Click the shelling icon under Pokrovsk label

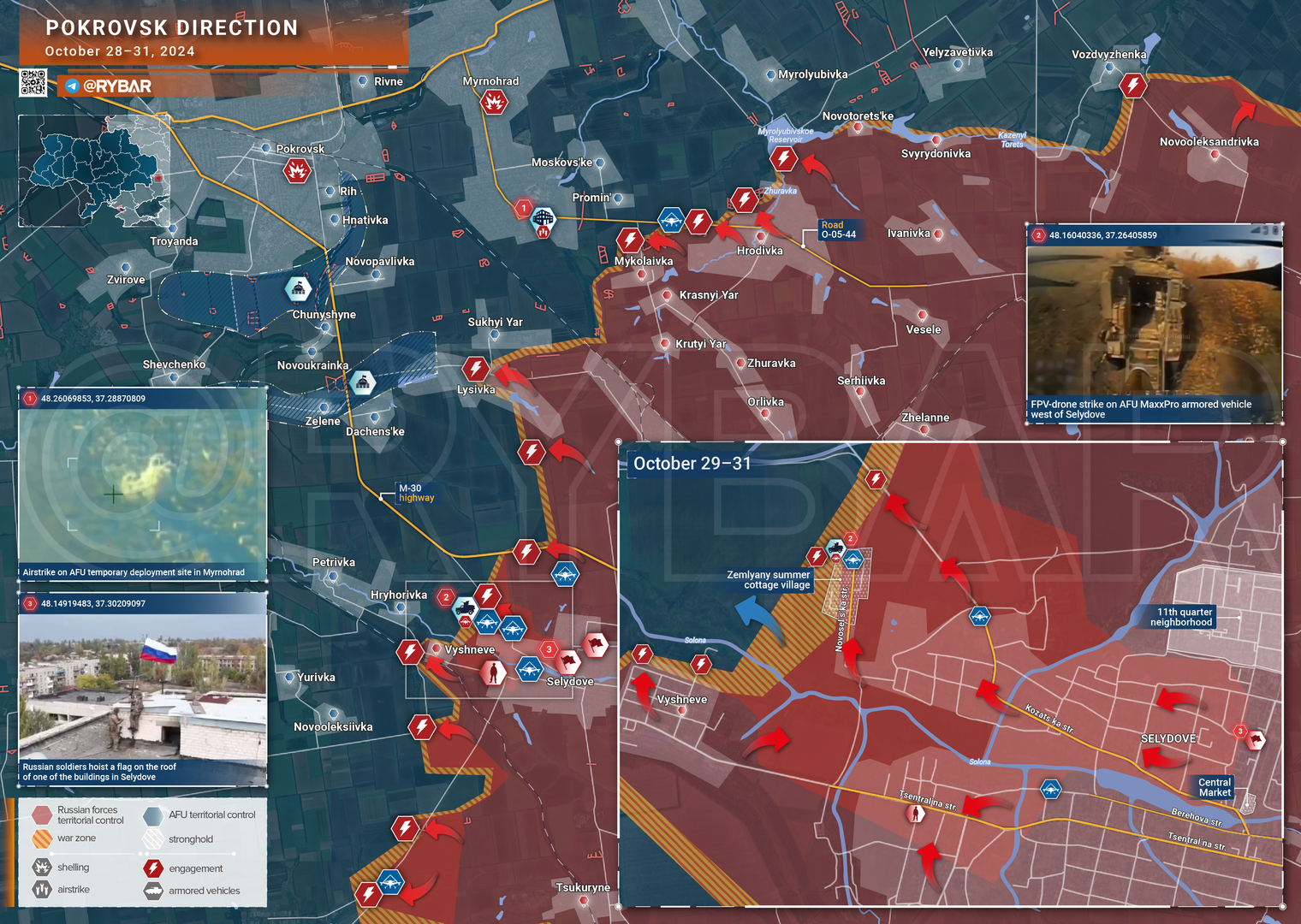pos(297,170)
